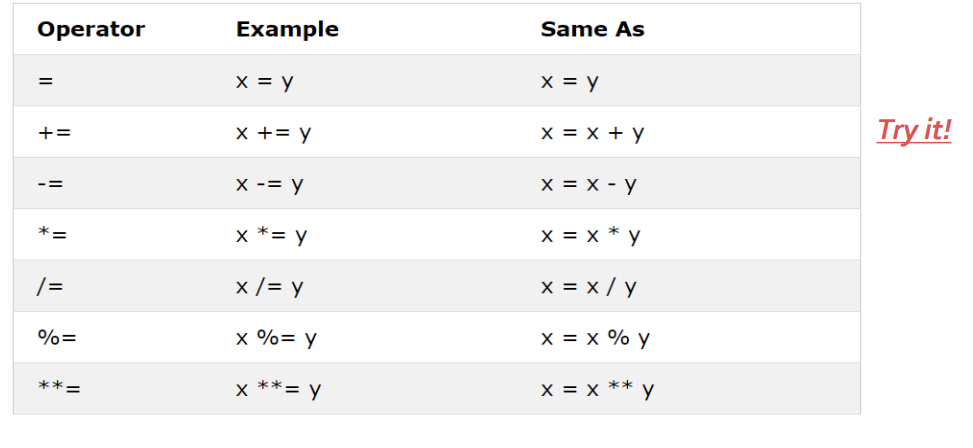This screenshot has height=448, width=973.
Task: Select the Example column header
Action: 287,29
